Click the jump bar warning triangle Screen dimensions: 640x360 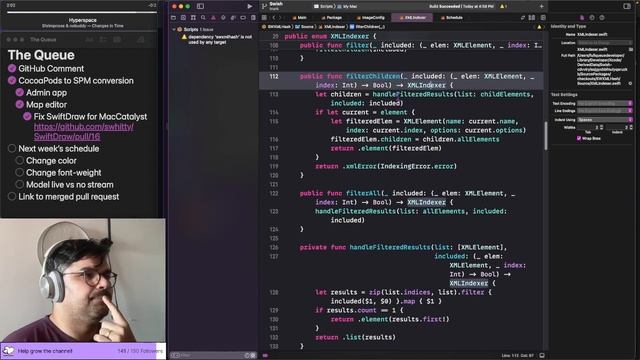click(539, 27)
